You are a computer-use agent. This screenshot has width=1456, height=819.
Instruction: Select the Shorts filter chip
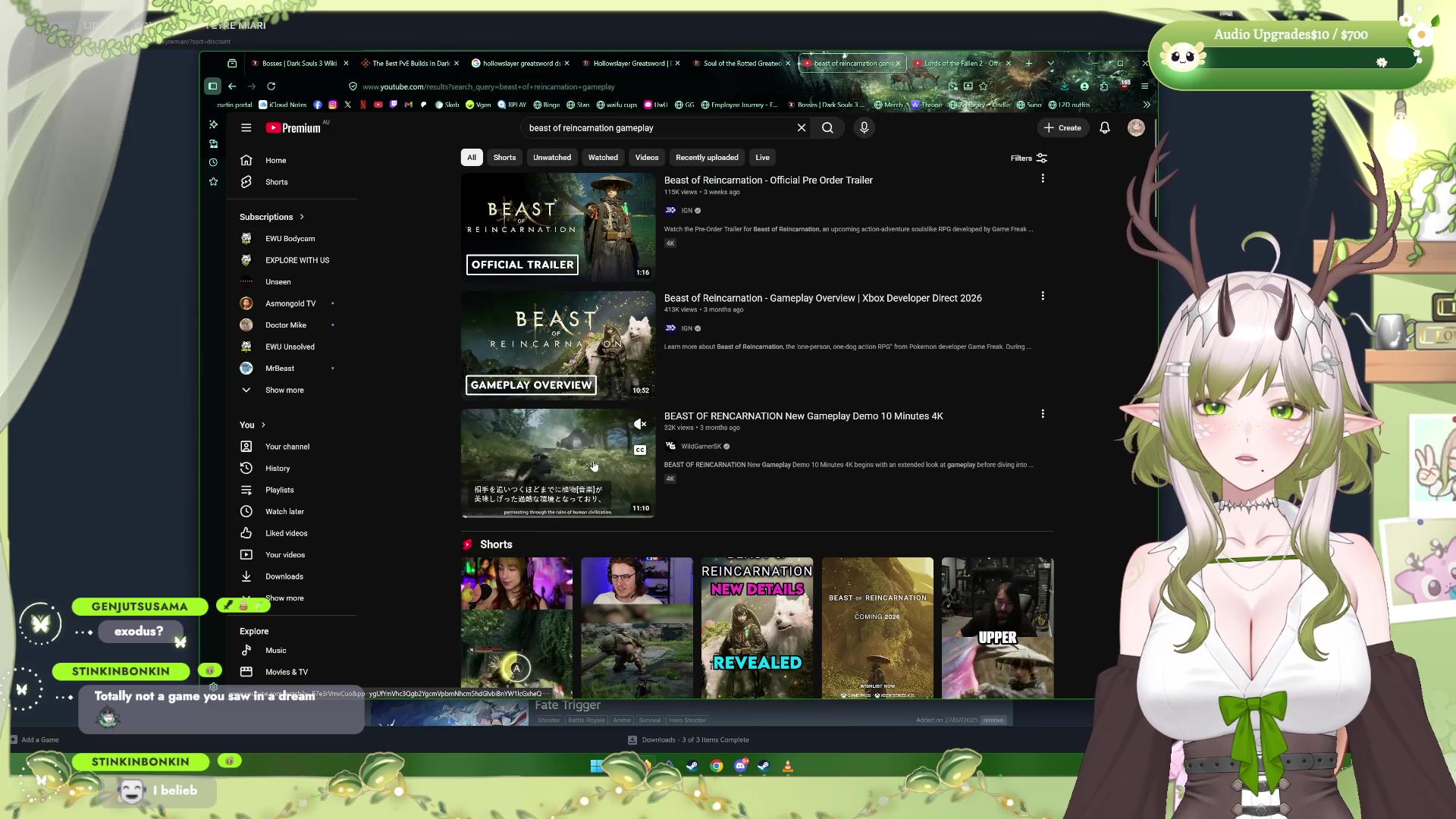[x=504, y=158]
